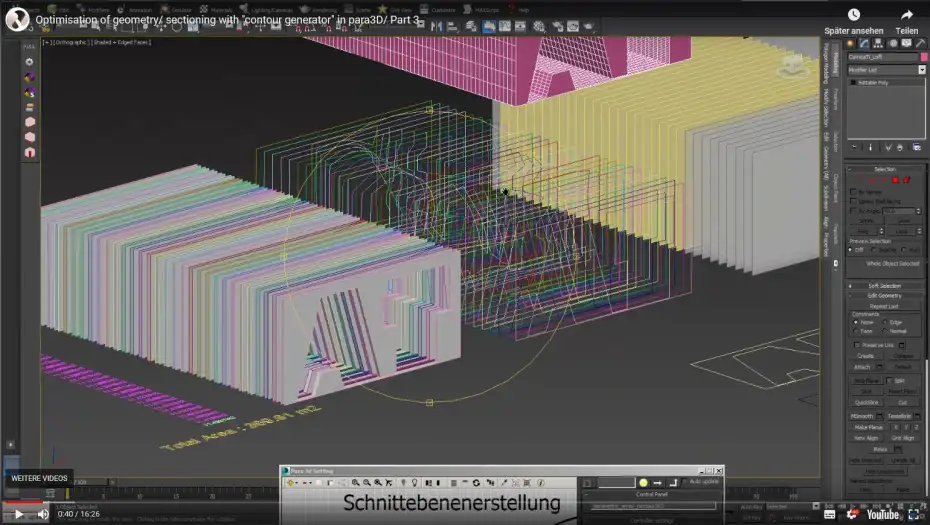Viewport: 930px width, 525px height.
Task: Click the By Angle value spinner arrows
Action: pyautogui.click(x=919, y=211)
